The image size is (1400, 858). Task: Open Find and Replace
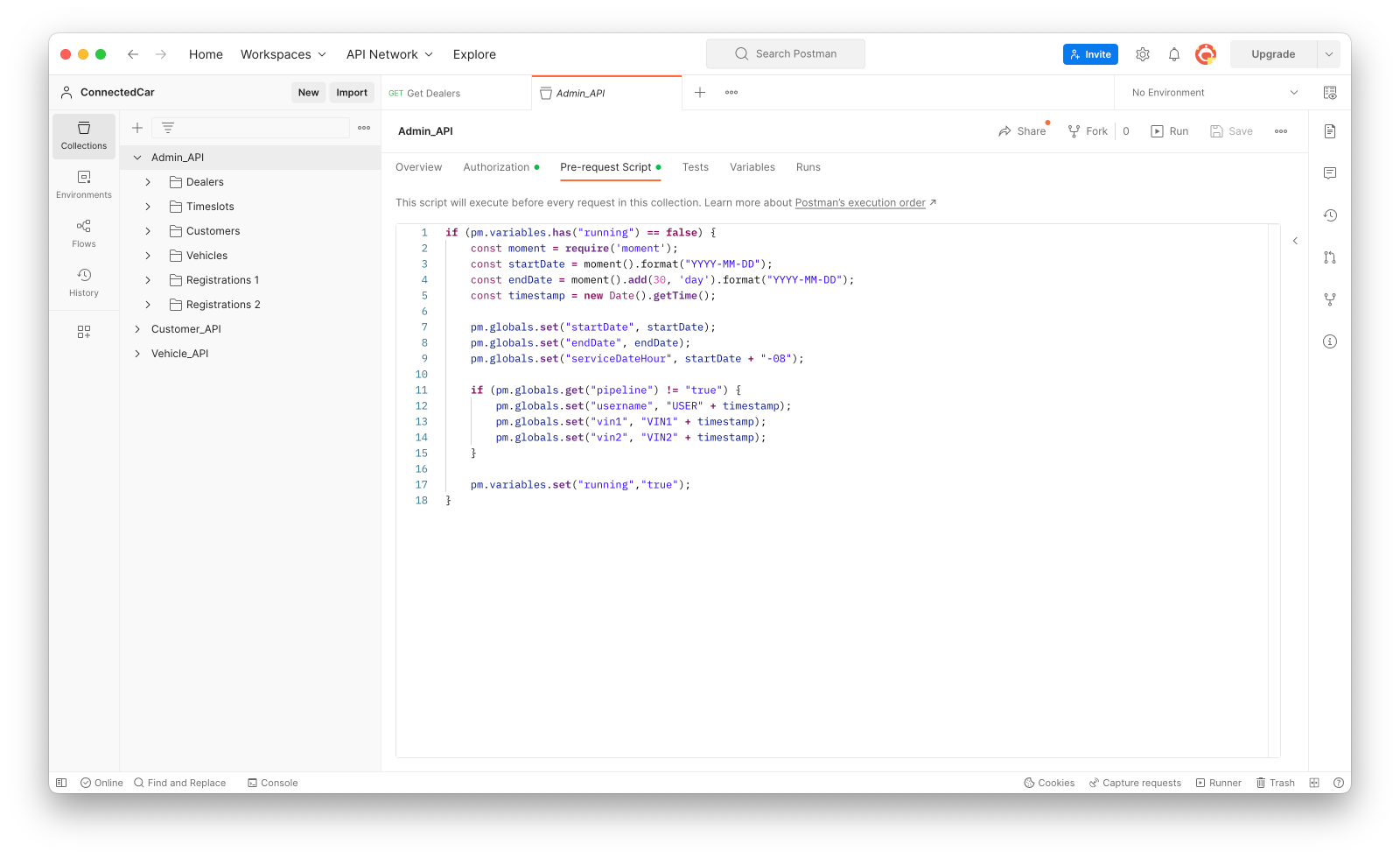coord(180,783)
